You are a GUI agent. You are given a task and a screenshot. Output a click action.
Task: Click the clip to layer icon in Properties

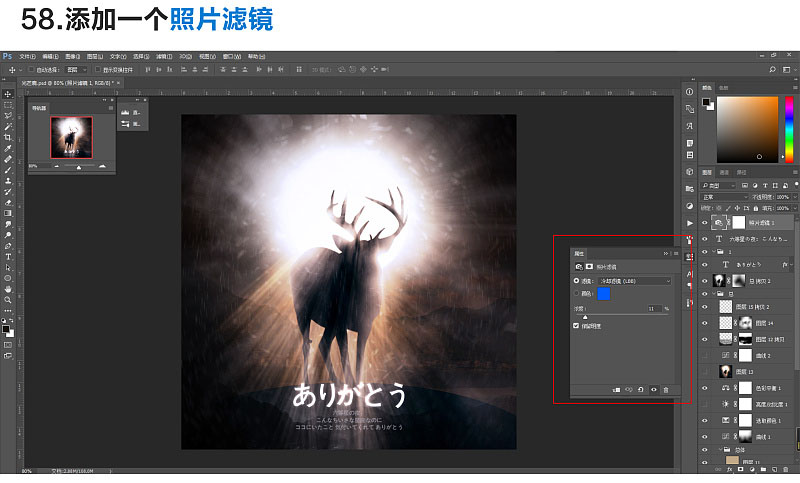click(616, 390)
